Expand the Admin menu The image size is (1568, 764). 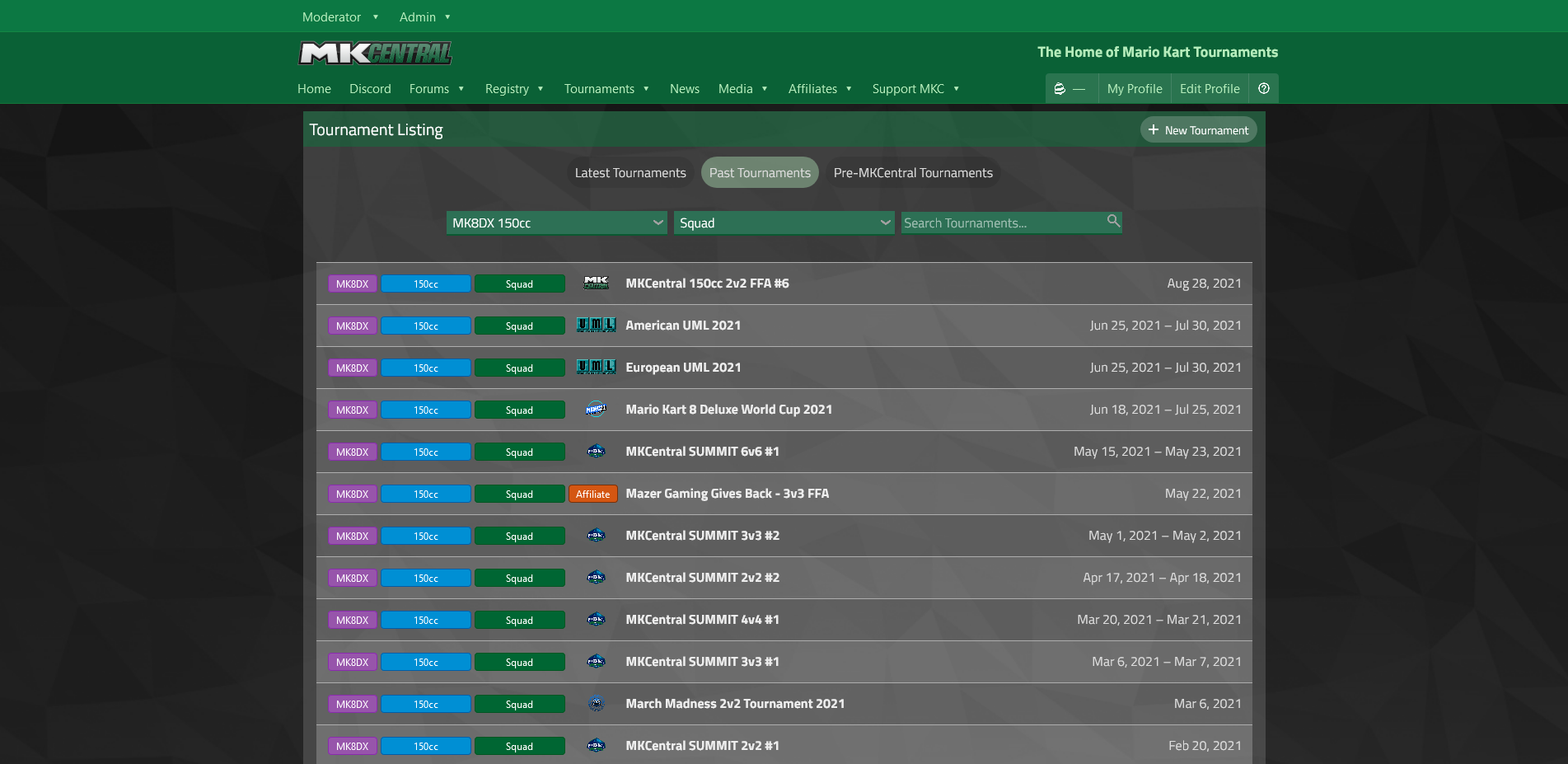(425, 16)
